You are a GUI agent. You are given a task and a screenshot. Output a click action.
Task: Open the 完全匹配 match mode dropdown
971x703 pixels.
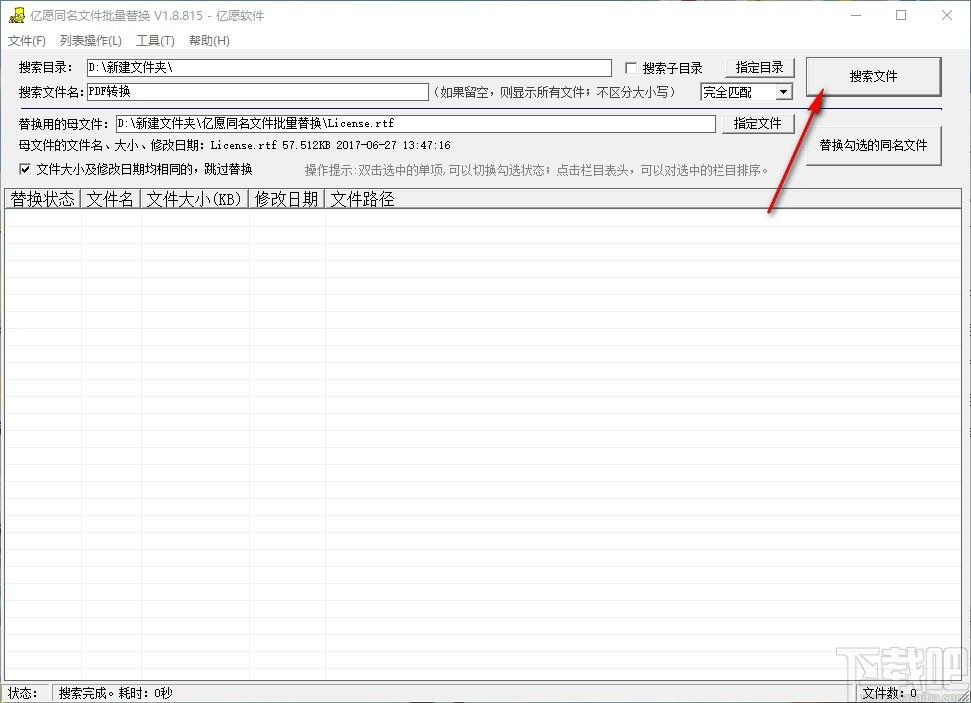[746, 92]
